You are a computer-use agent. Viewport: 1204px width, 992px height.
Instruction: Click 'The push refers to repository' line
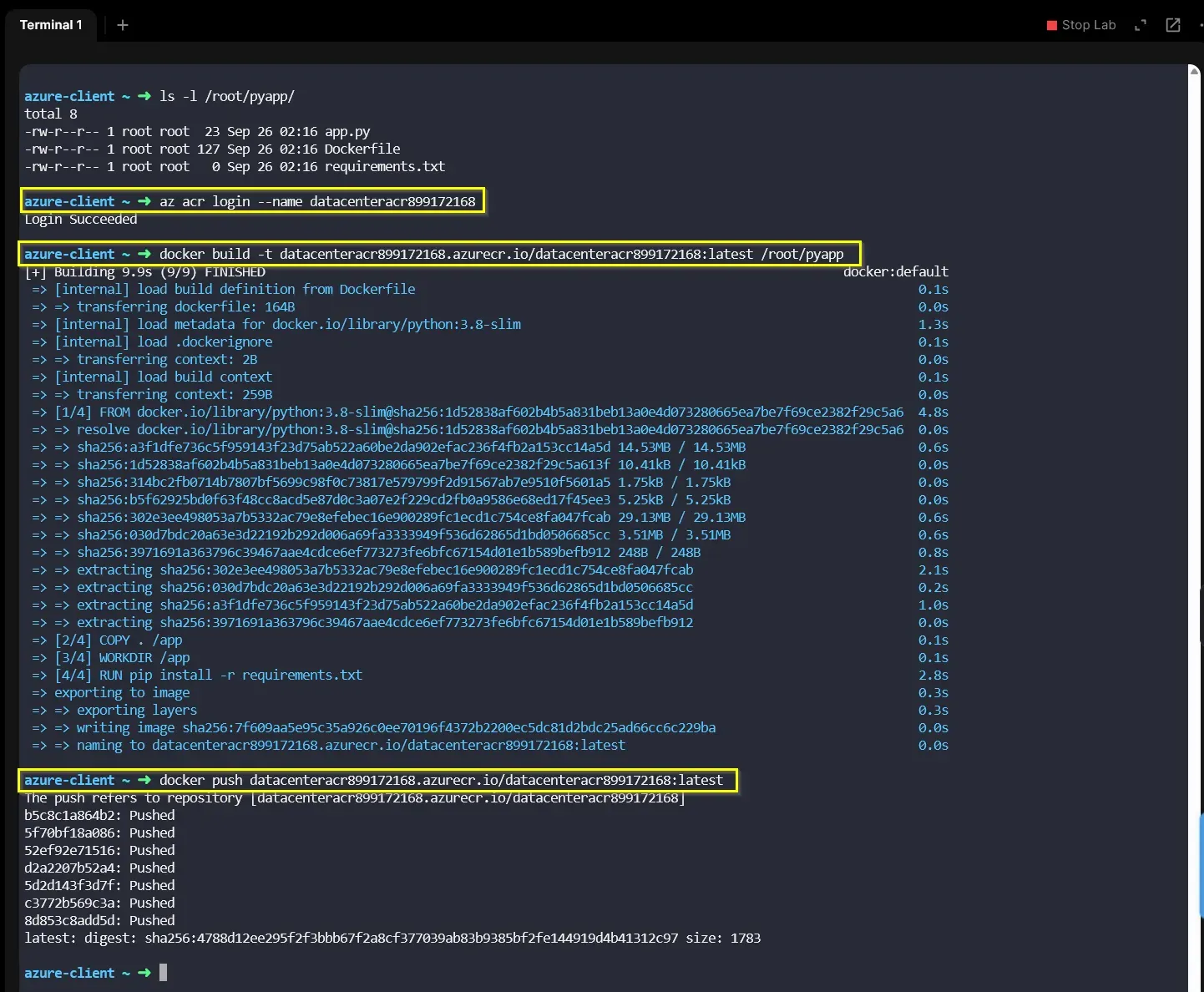pos(355,797)
